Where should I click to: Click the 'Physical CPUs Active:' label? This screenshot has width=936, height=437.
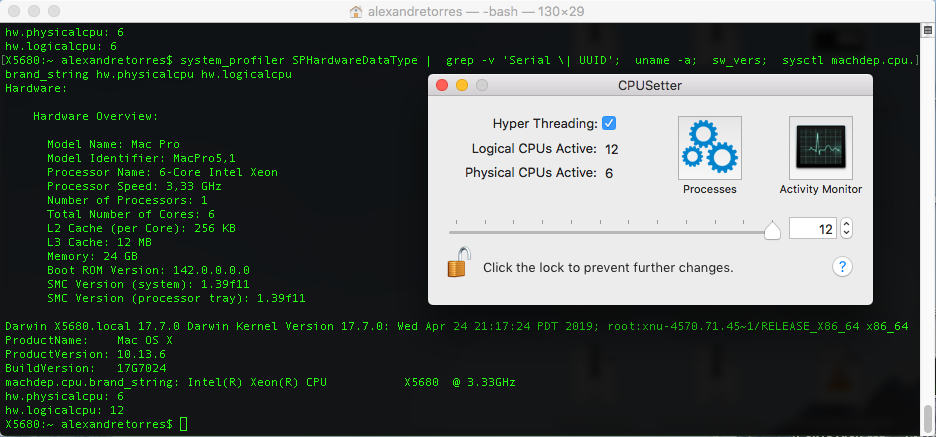531,173
